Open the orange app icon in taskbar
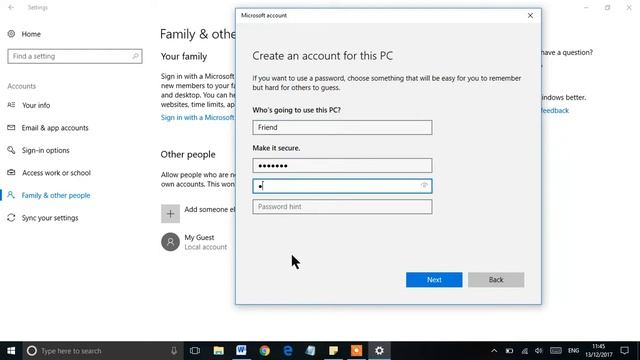The height and width of the screenshot is (360, 640). [356, 351]
